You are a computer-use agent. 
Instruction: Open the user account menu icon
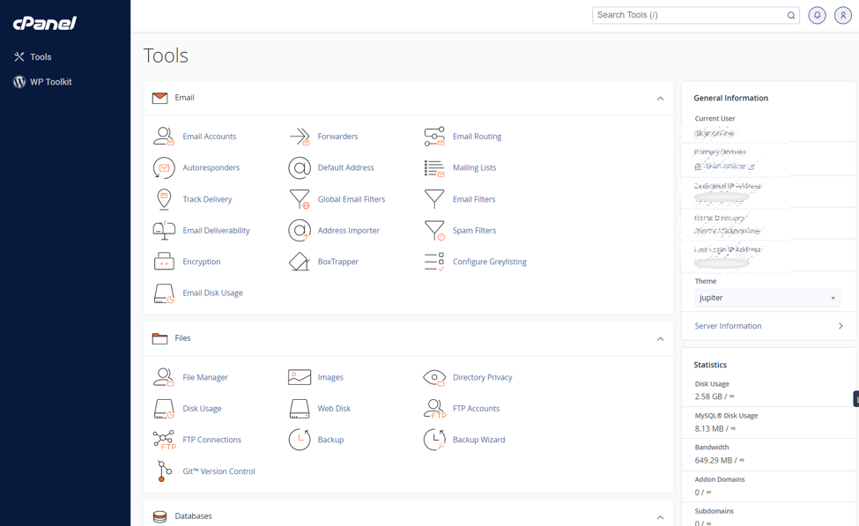click(843, 15)
